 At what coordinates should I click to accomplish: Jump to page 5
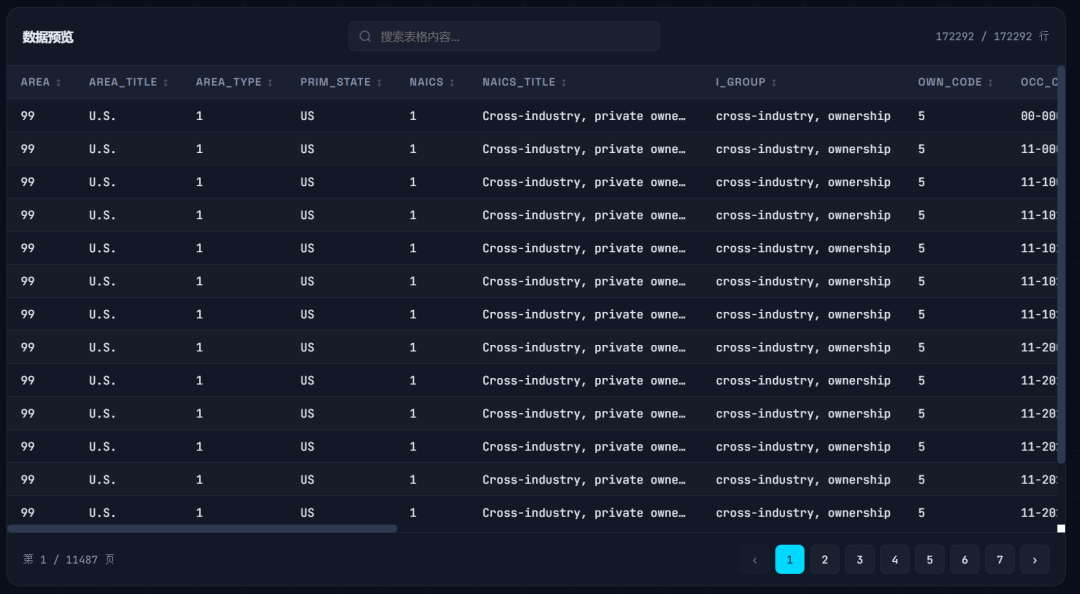point(929,560)
